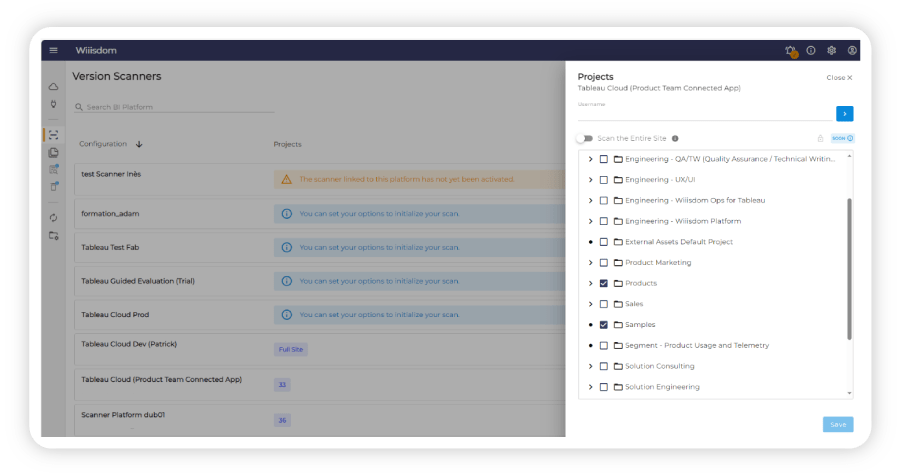Expand the Products project
The height and width of the screenshot is (474, 900).
(x=591, y=283)
